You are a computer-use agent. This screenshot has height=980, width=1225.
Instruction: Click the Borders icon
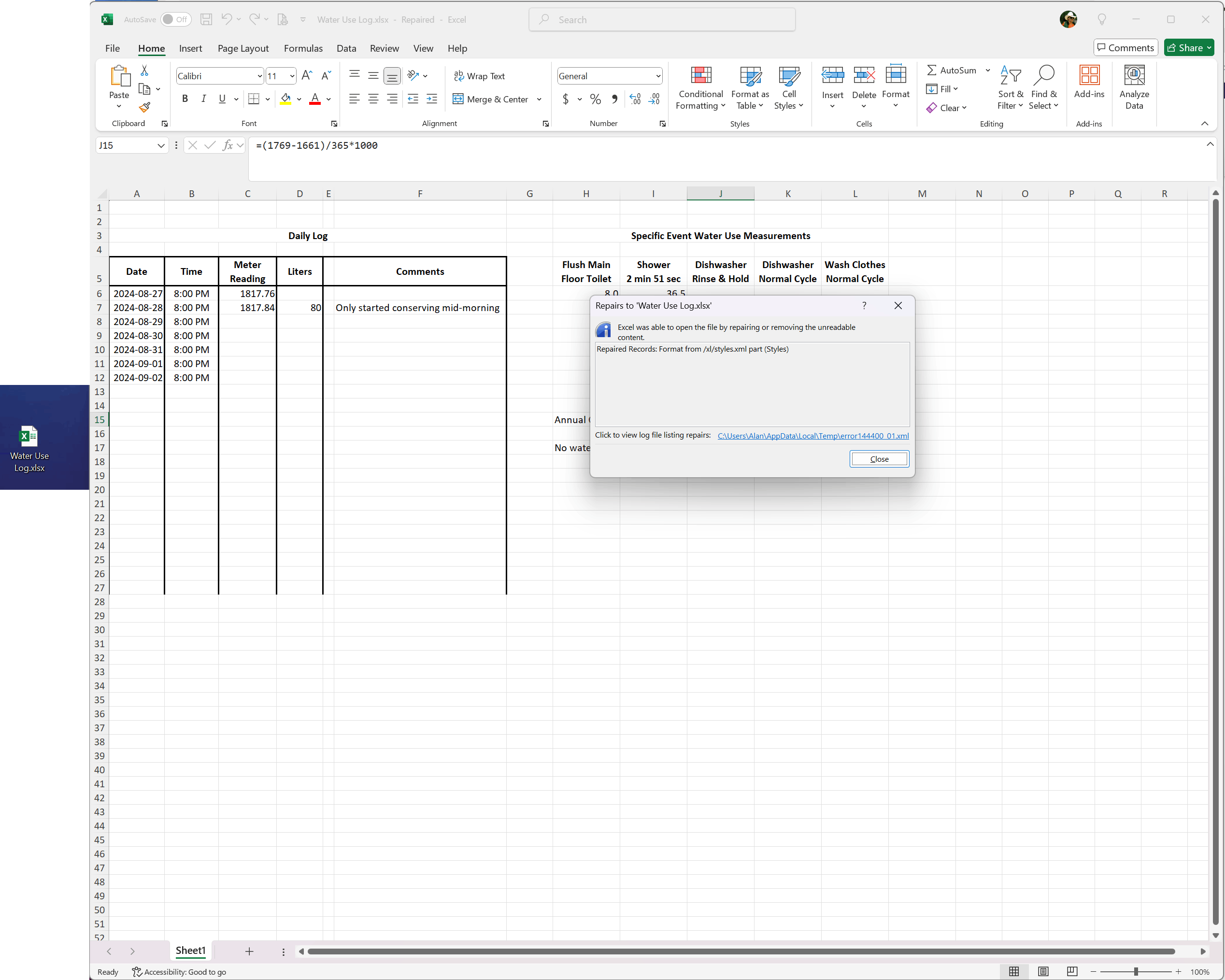click(x=254, y=99)
